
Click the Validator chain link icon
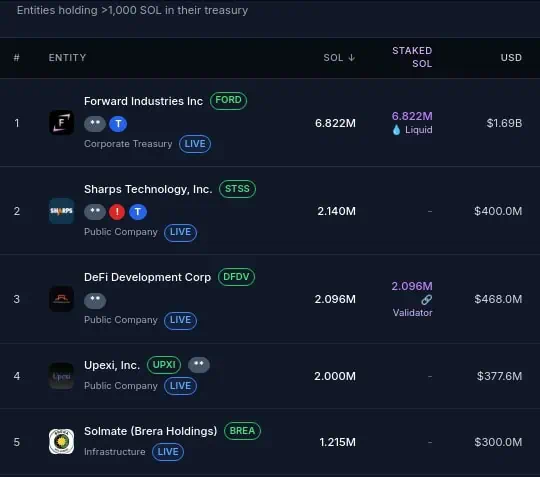coord(426,300)
